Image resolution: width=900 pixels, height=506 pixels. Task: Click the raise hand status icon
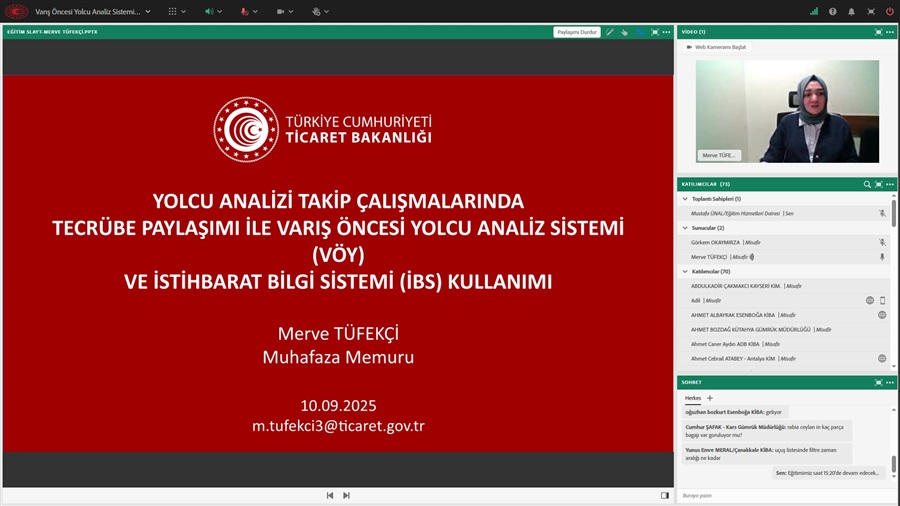316,11
